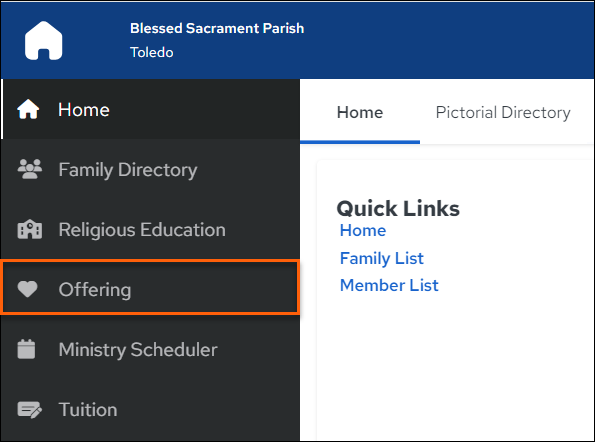Switch to the Pictorial Directory tab

click(503, 112)
